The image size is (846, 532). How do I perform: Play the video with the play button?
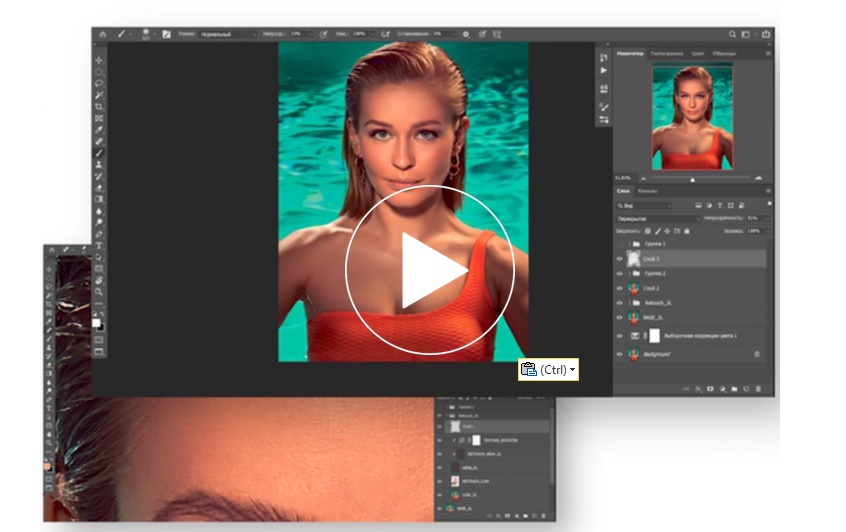tap(430, 269)
